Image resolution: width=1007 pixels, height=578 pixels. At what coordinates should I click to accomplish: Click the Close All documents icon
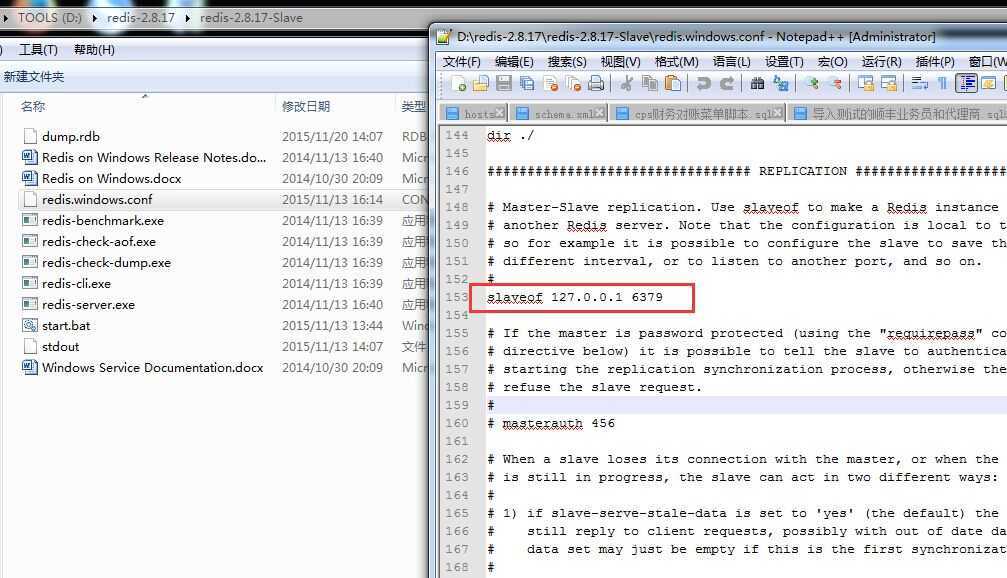574,83
